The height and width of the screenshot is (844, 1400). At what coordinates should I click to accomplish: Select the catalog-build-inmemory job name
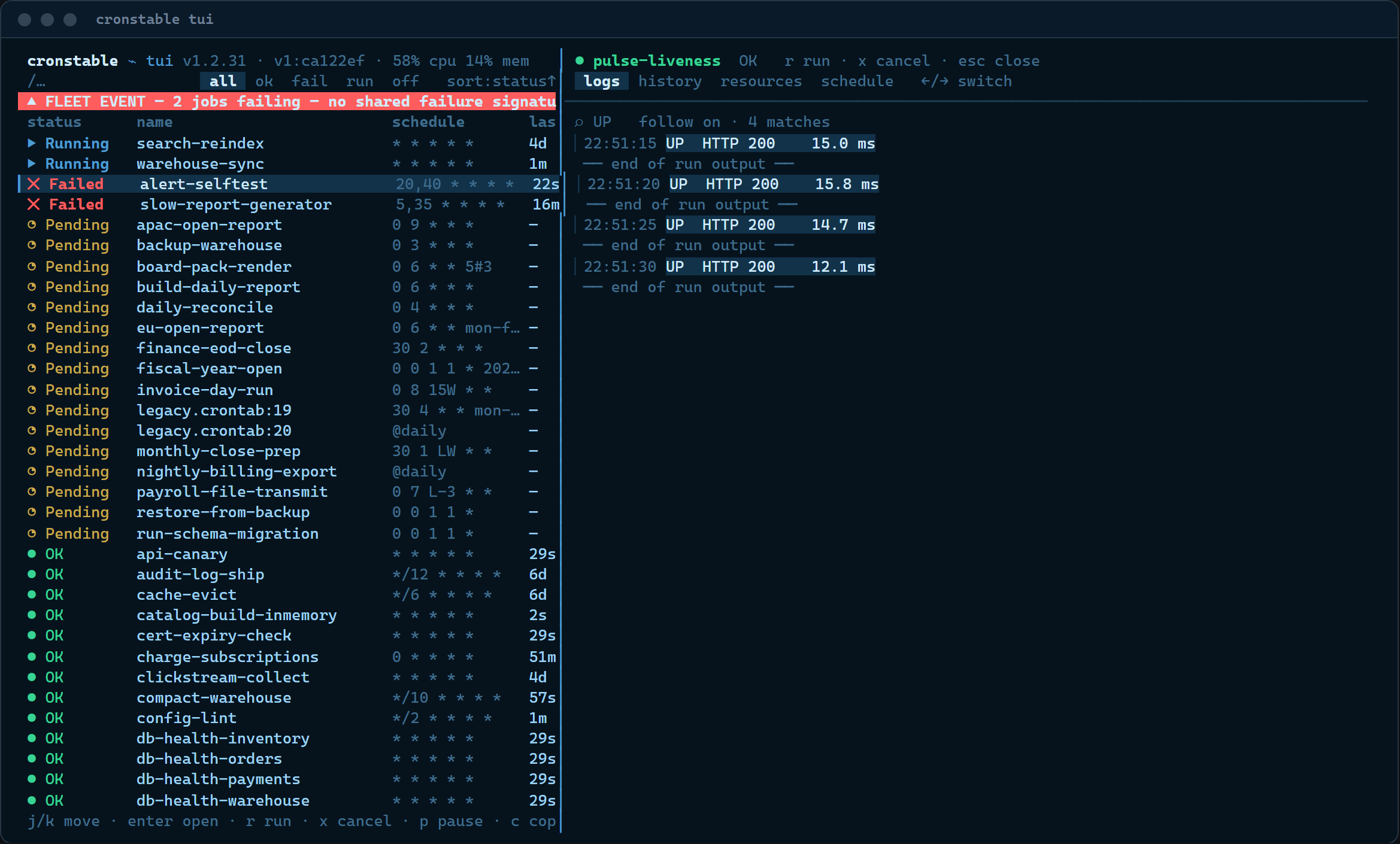coord(237,615)
